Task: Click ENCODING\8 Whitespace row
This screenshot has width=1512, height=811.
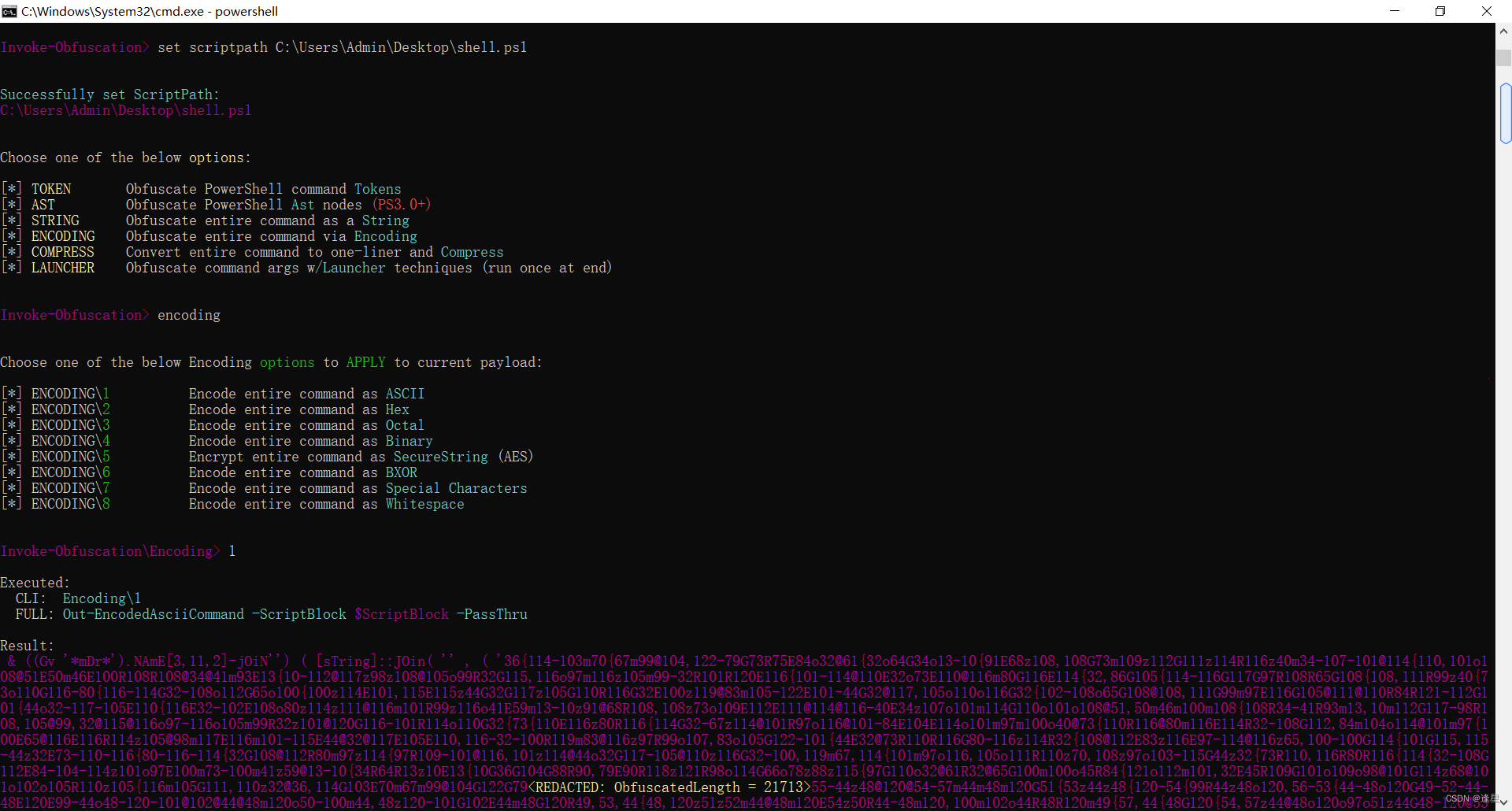Action: [232, 504]
